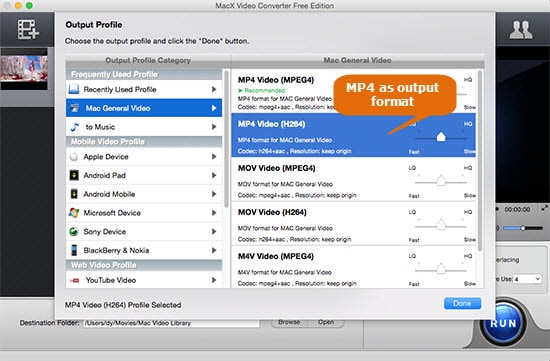Click the Microsoft Device label

point(112,213)
